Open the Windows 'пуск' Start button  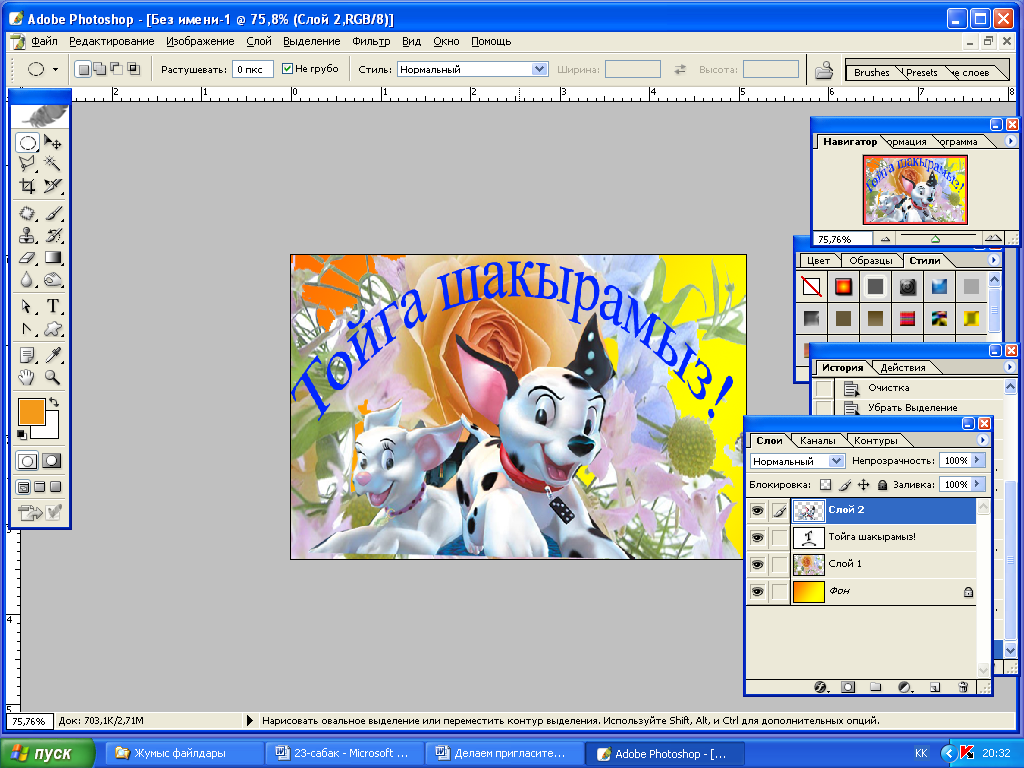(47, 754)
